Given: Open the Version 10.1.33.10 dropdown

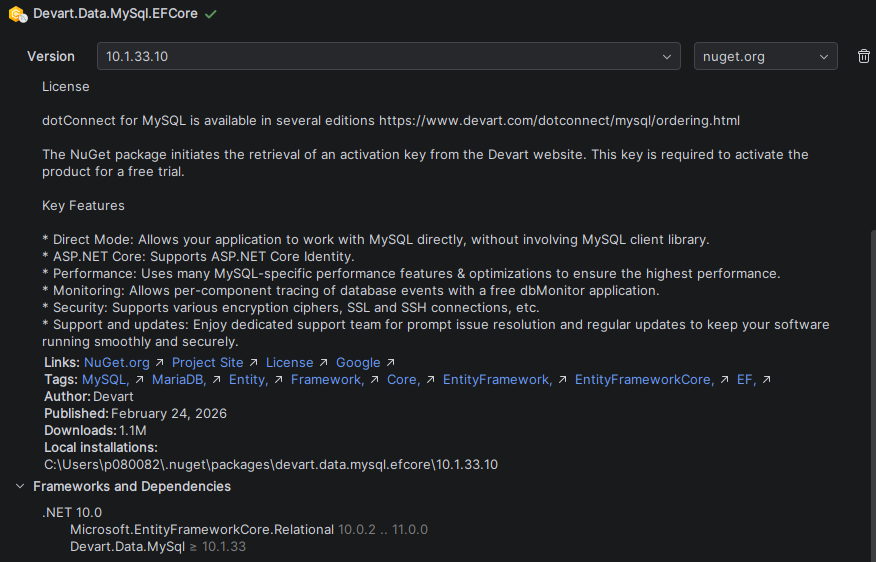Looking at the screenshot, I should [x=389, y=56].
